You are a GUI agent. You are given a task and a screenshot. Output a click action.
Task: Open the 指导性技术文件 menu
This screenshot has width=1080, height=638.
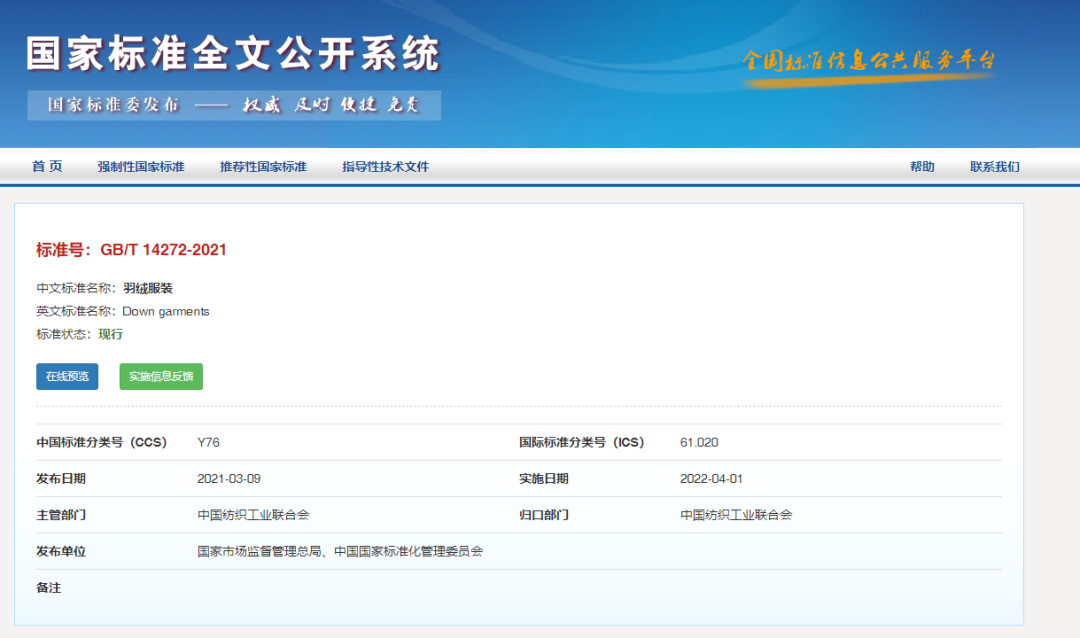(x=384, y=166)
